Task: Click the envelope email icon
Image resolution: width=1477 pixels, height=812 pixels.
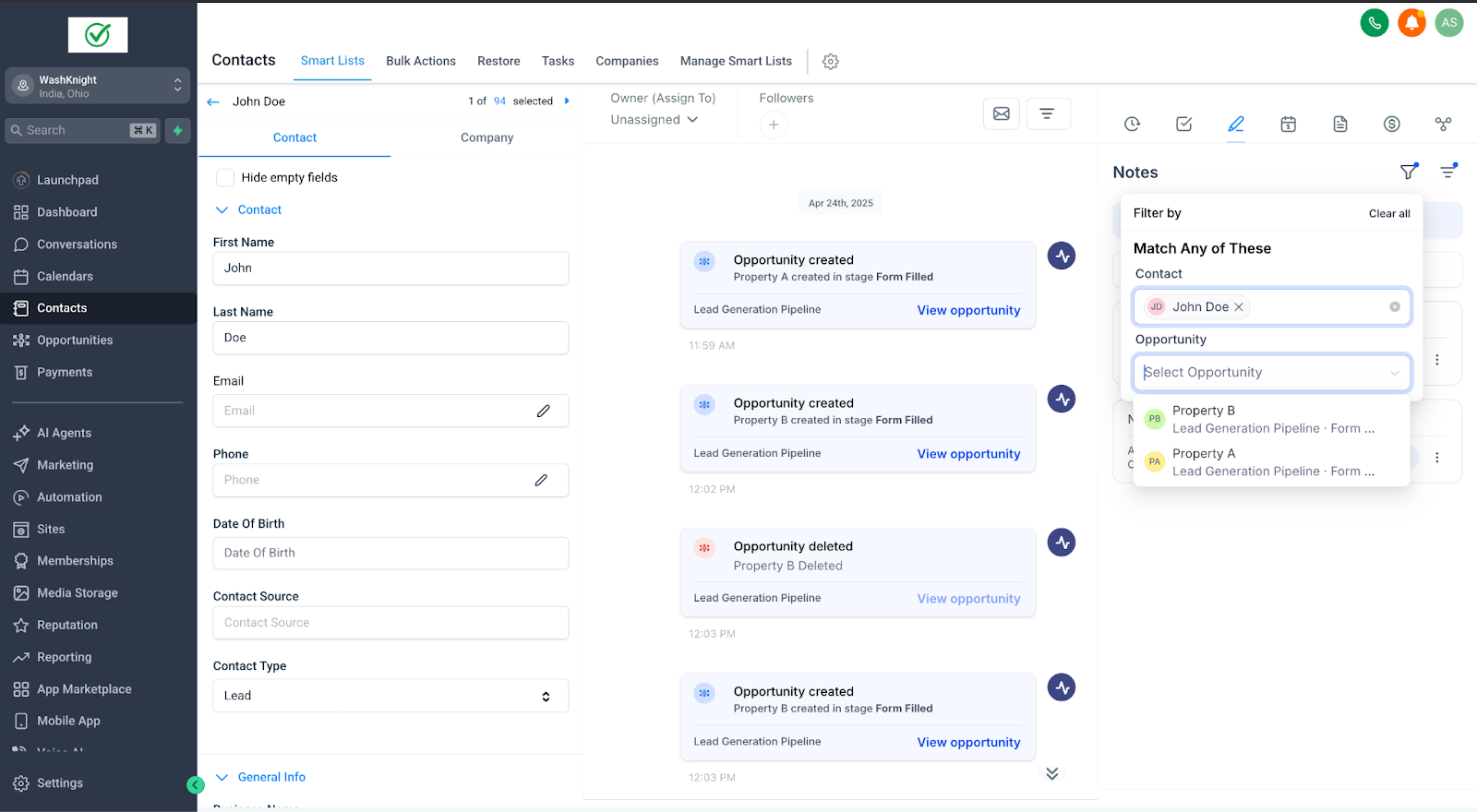Action: click(1001, 113)
